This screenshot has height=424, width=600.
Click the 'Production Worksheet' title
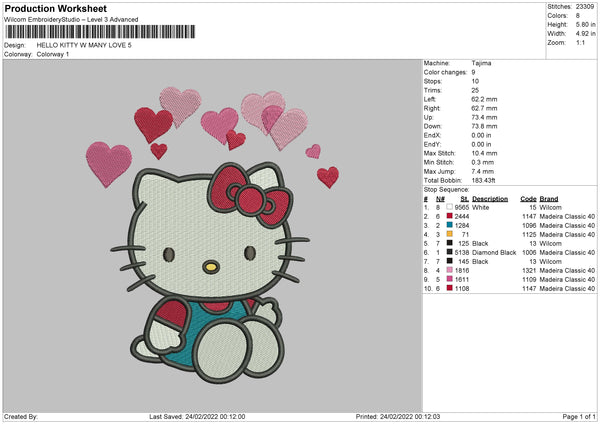[55, 8]
